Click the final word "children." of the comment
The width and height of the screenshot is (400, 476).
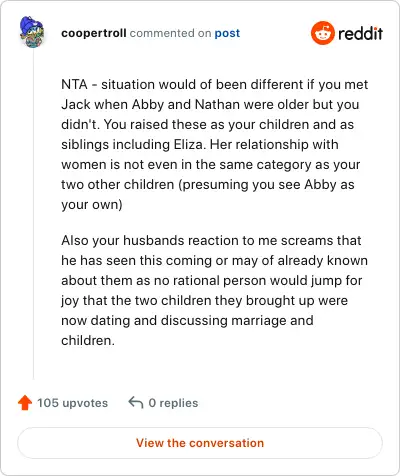coord(88,340)
